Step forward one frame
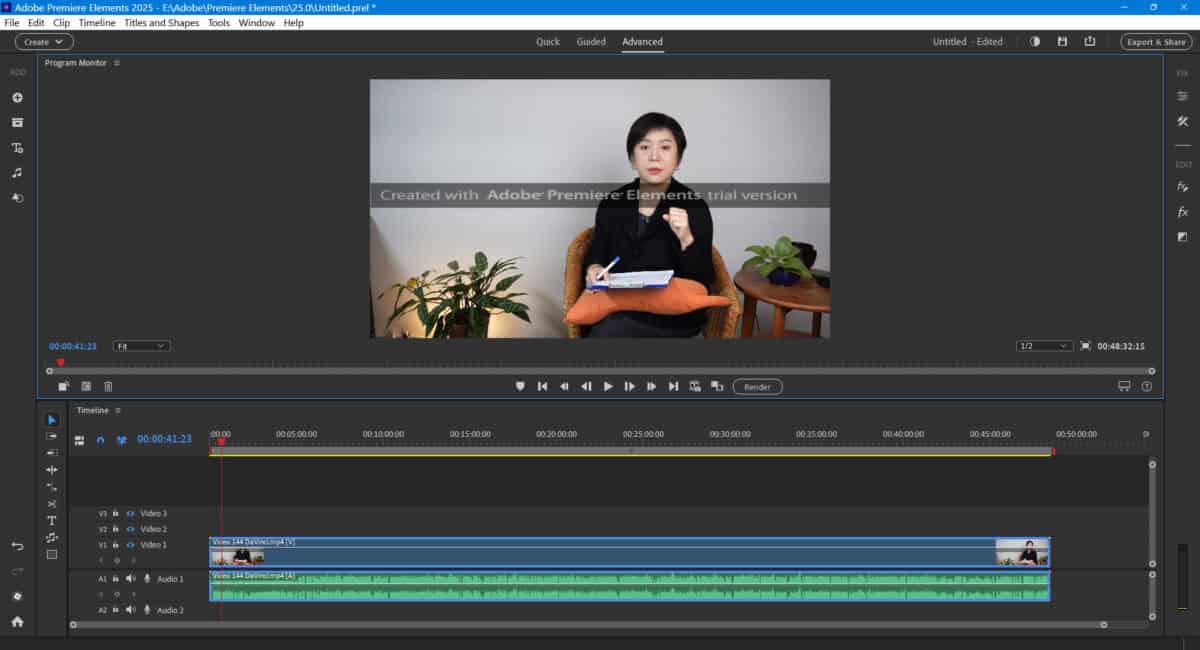This screenshot has height=650, width=1200. [x=630, y=386]
